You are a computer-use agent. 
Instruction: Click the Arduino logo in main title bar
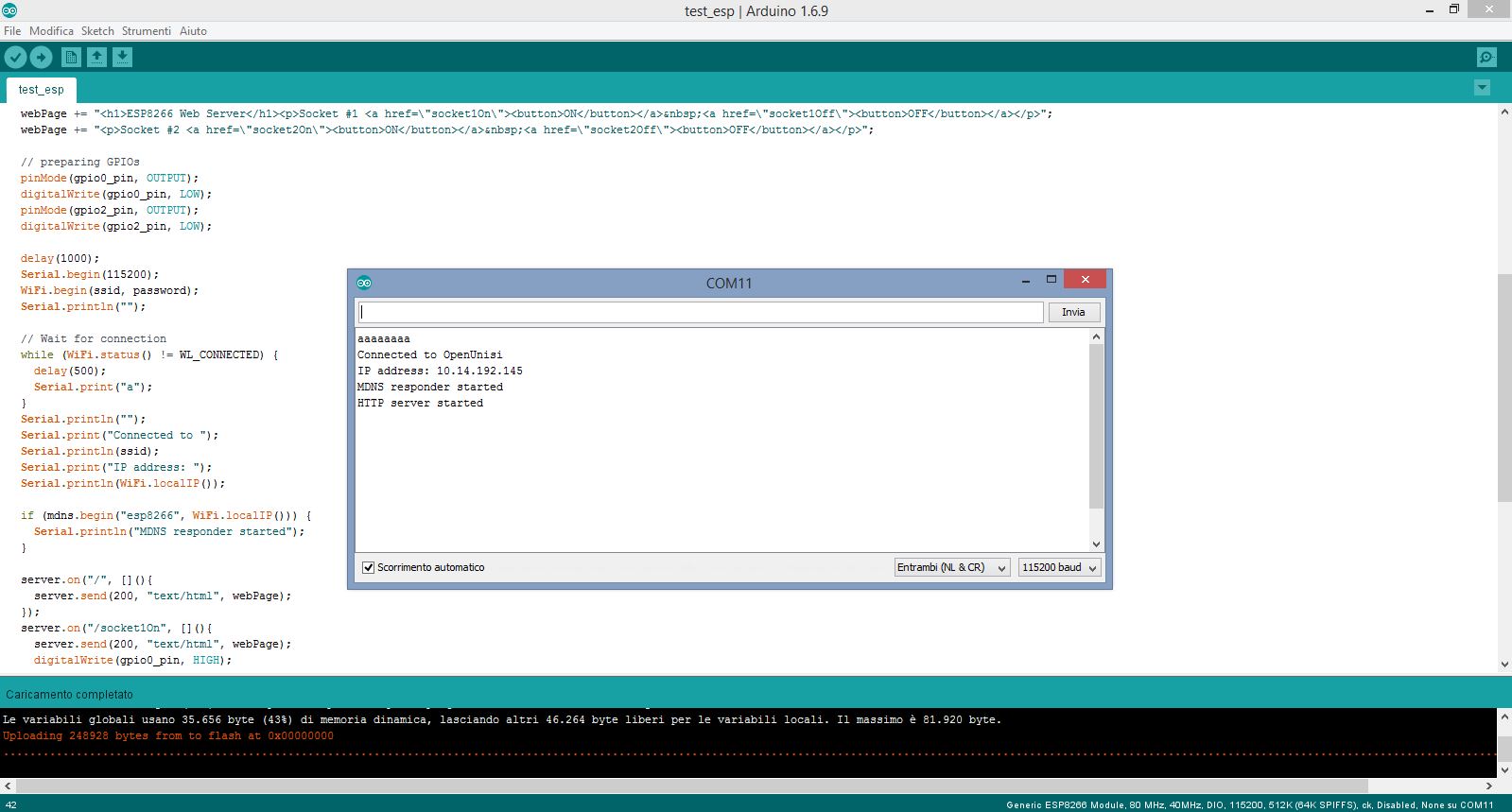tap(9, 10)
